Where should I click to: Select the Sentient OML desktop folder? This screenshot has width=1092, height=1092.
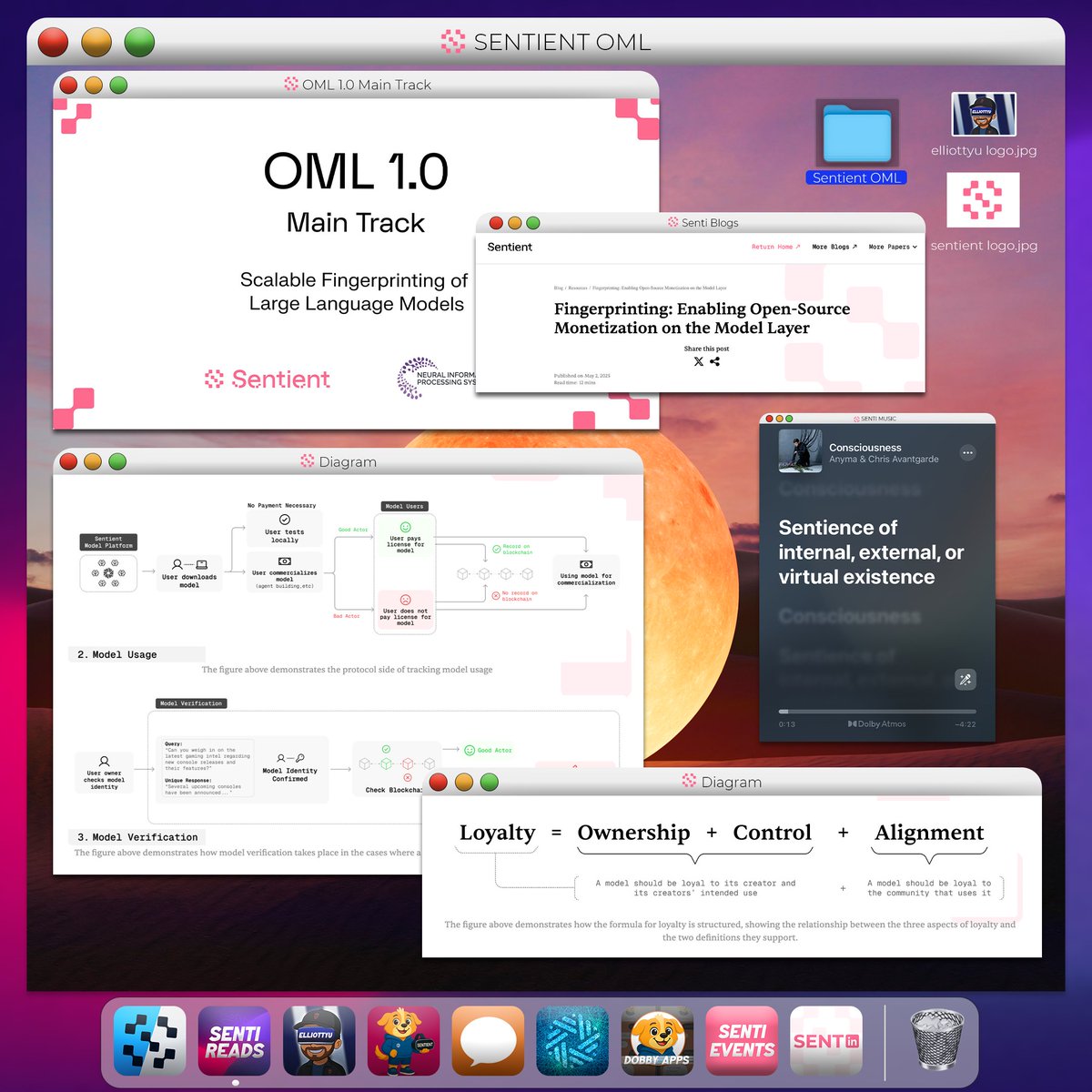[x=856, y=142]
